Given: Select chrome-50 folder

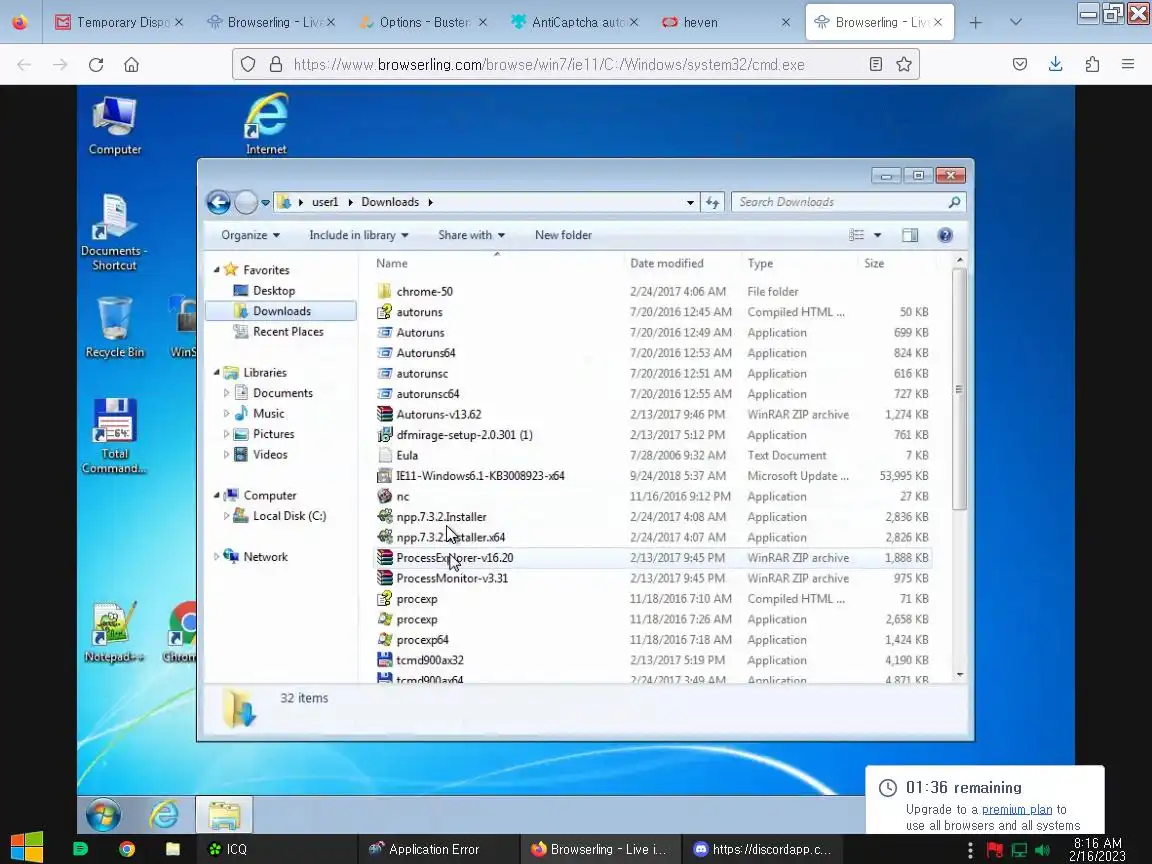Looking at the screenshot, I should [x=425, y=292].
